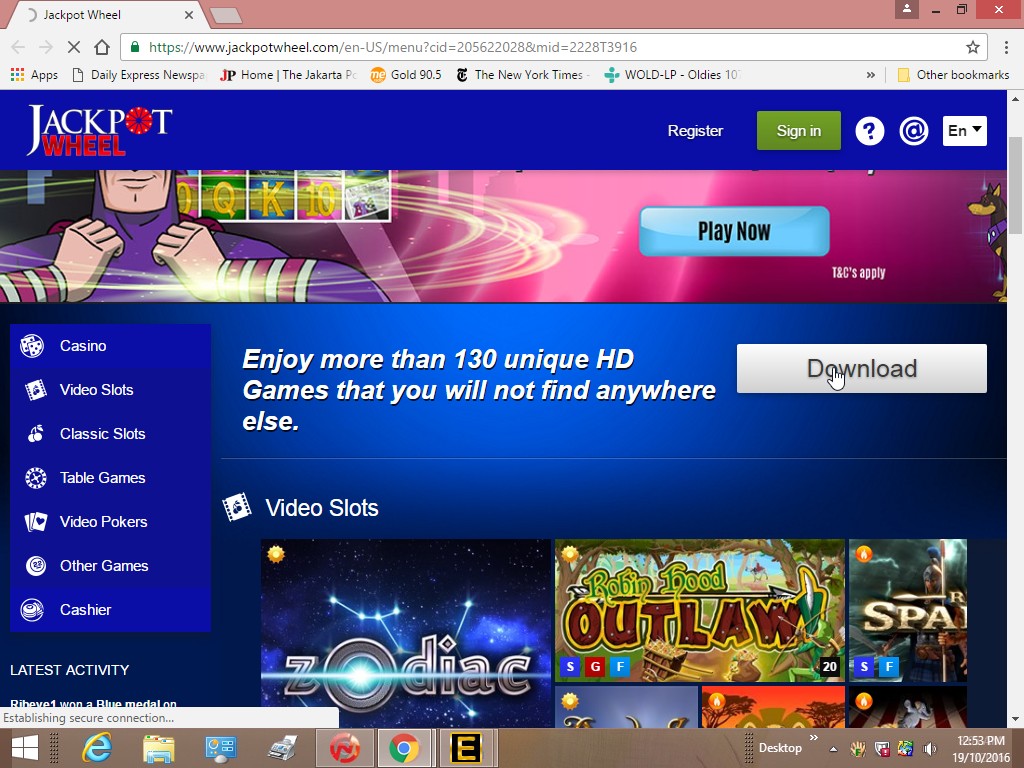The height and width of the screenshot is (768, 1024).
Task: Open the Windows Start button
Action: pyautogui.click(x=25, y=748)
